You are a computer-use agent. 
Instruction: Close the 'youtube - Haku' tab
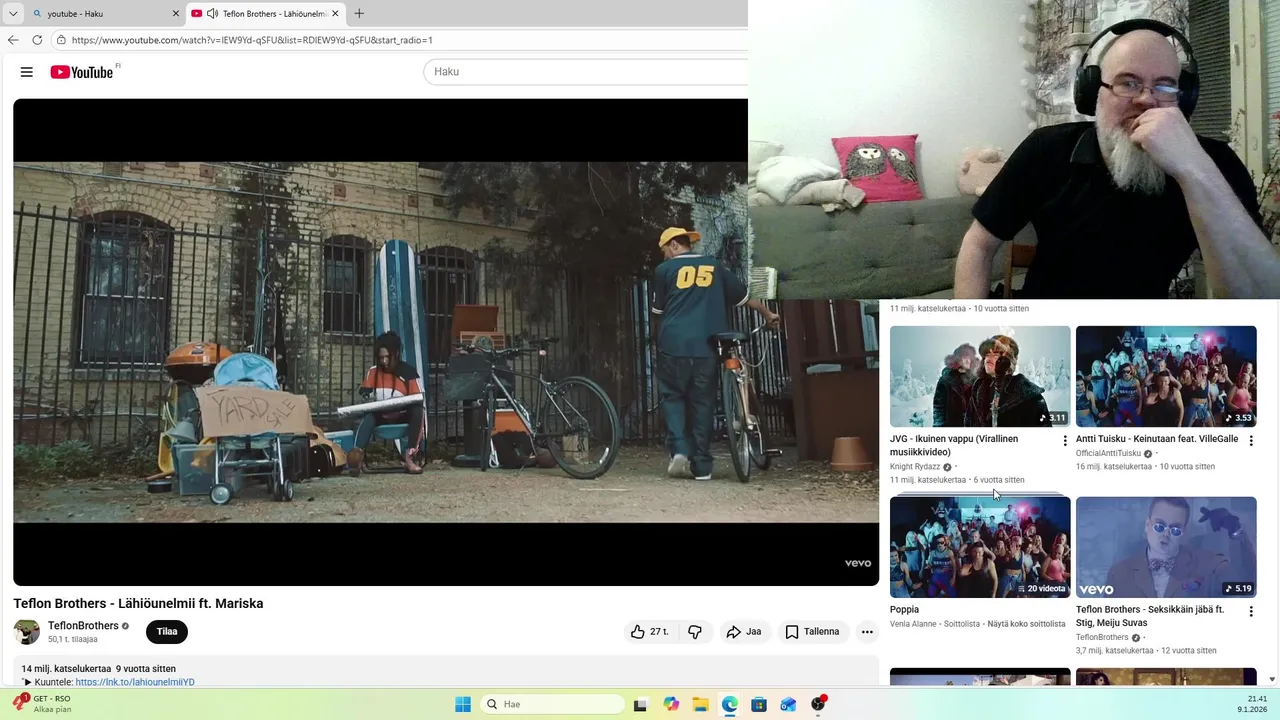176,14
